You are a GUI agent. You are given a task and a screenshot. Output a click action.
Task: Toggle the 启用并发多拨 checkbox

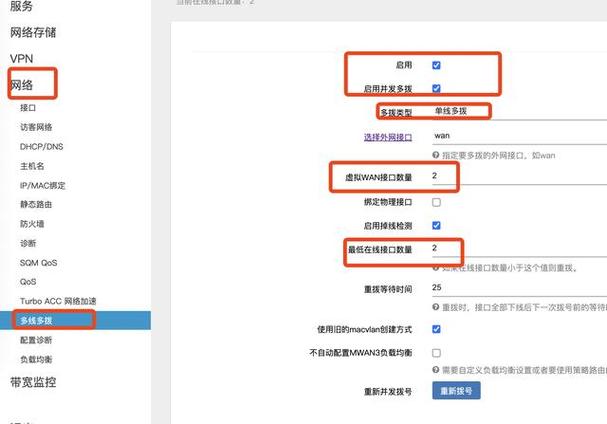tap(436, 88)
